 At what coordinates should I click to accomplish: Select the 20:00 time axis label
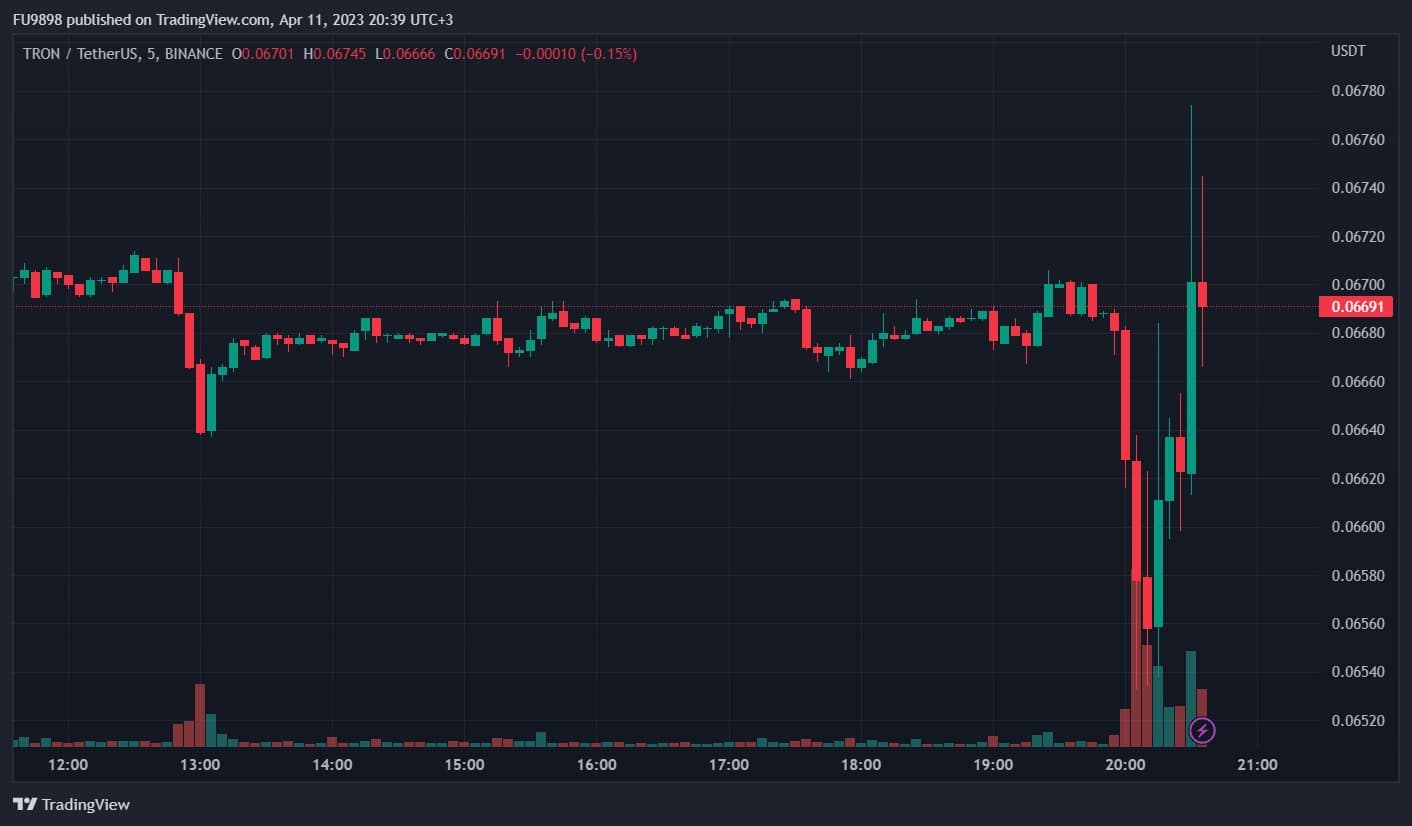1125,765
